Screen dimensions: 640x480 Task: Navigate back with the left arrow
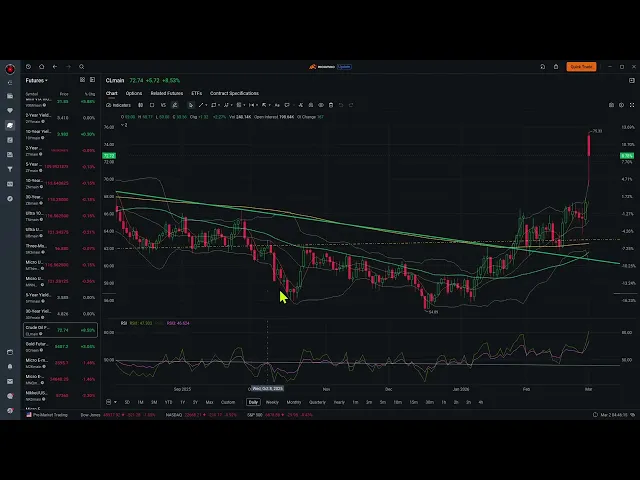[x=55, y=67]
